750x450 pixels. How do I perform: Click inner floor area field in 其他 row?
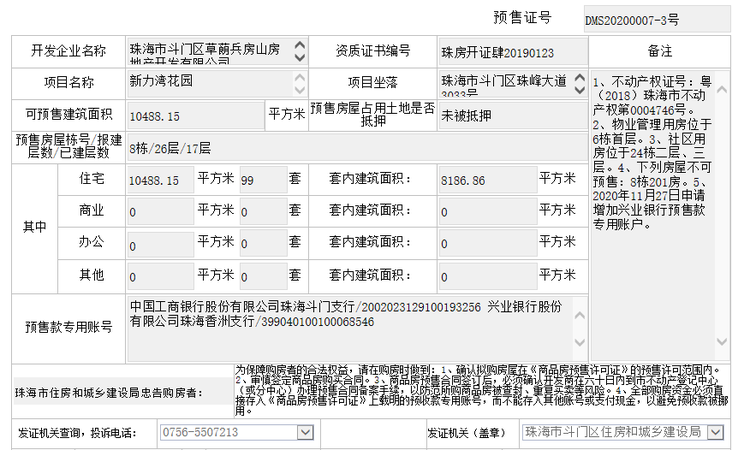(x=488, y=276)
